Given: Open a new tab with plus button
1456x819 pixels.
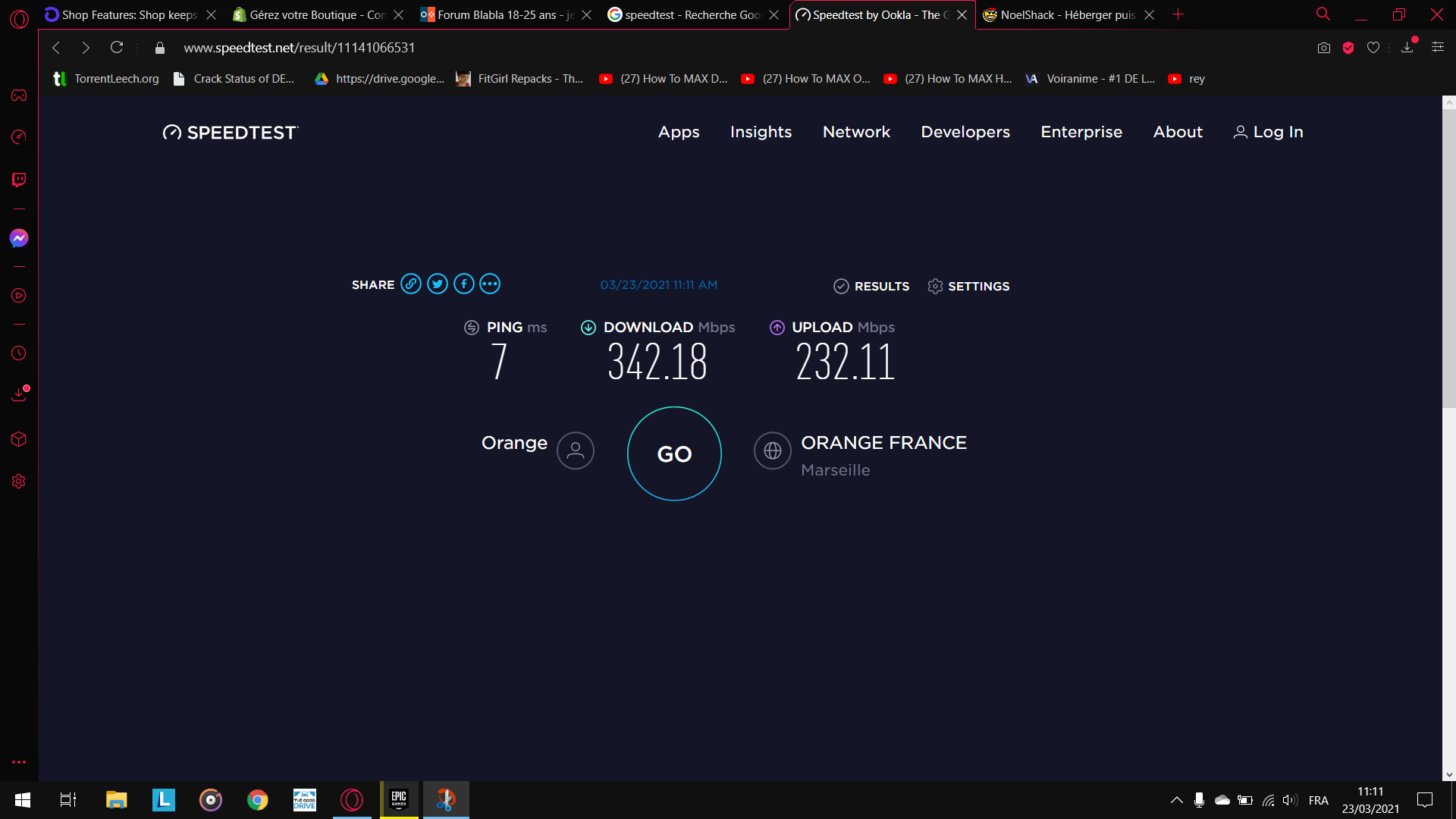Looking at the screenshot, I should (1178, 14).
